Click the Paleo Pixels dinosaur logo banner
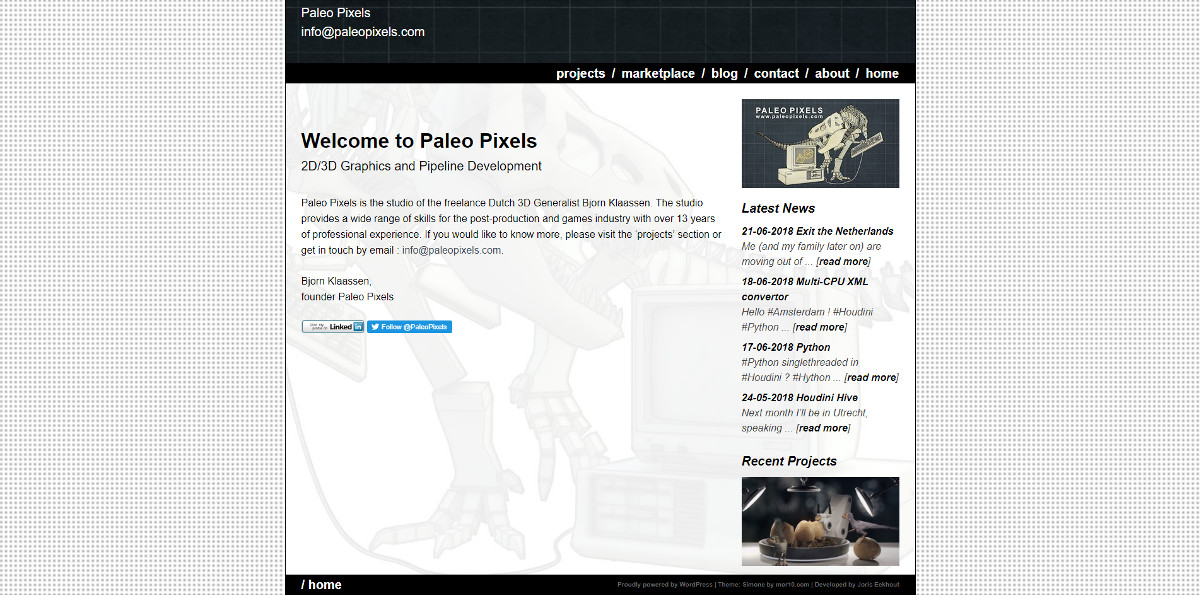Viewport: 1200px width, 595px height. pyautogui.click(x=819, y=142)
